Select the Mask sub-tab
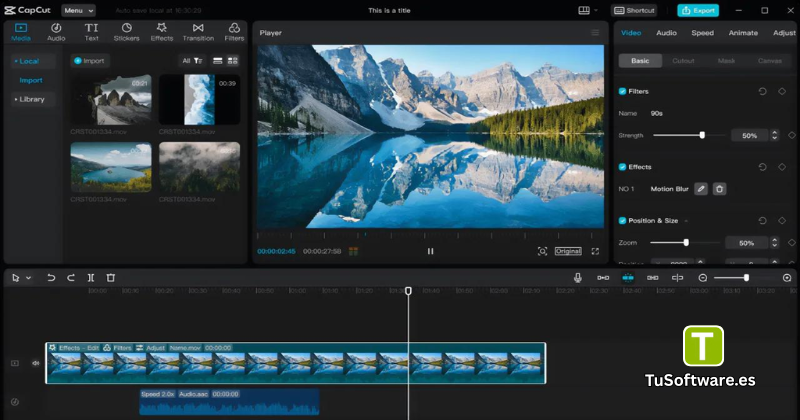Image resolution: width=800 pixels, height=420 pixels. pyautogui.click(x=726, y=61)
